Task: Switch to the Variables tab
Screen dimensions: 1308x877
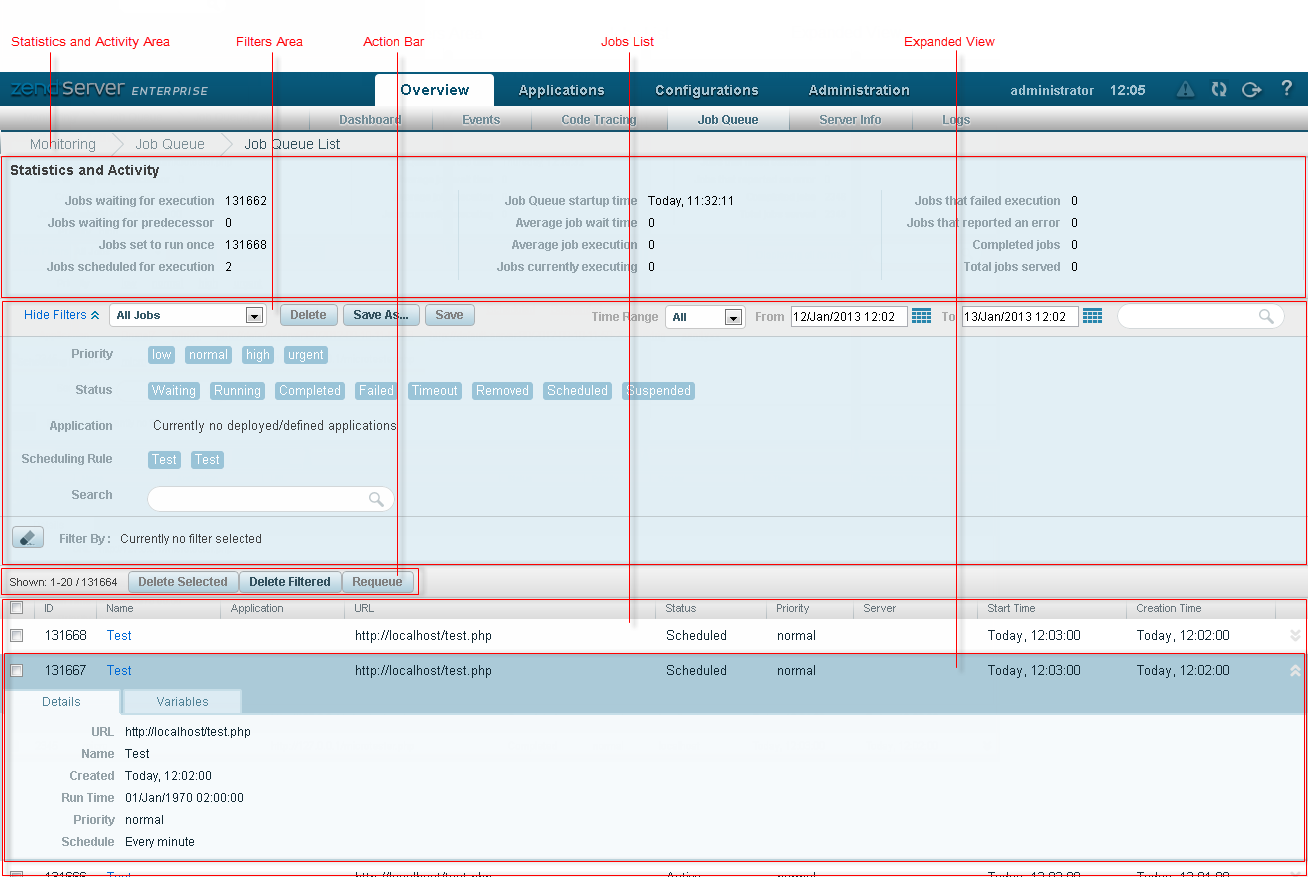Action: [x=182, y=702]
